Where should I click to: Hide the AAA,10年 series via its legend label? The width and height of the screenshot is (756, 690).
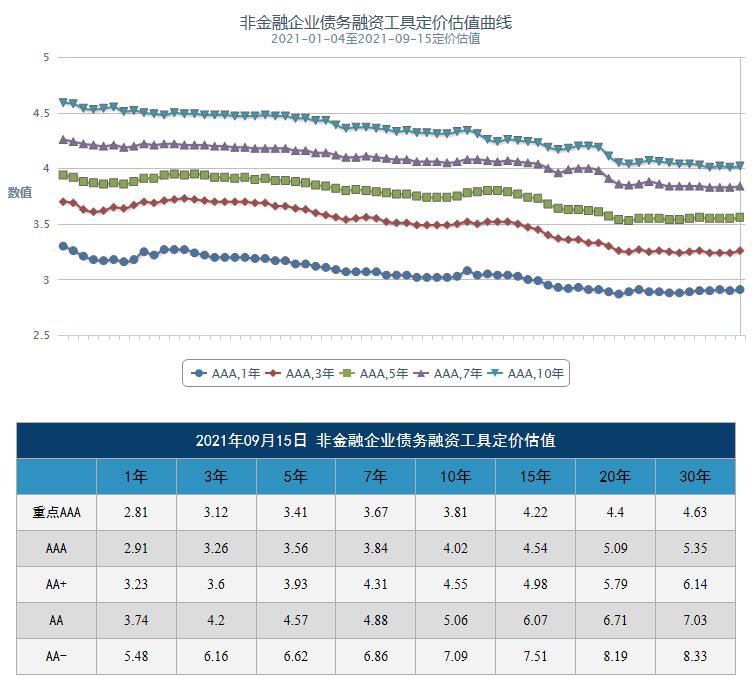click(535, 374)
